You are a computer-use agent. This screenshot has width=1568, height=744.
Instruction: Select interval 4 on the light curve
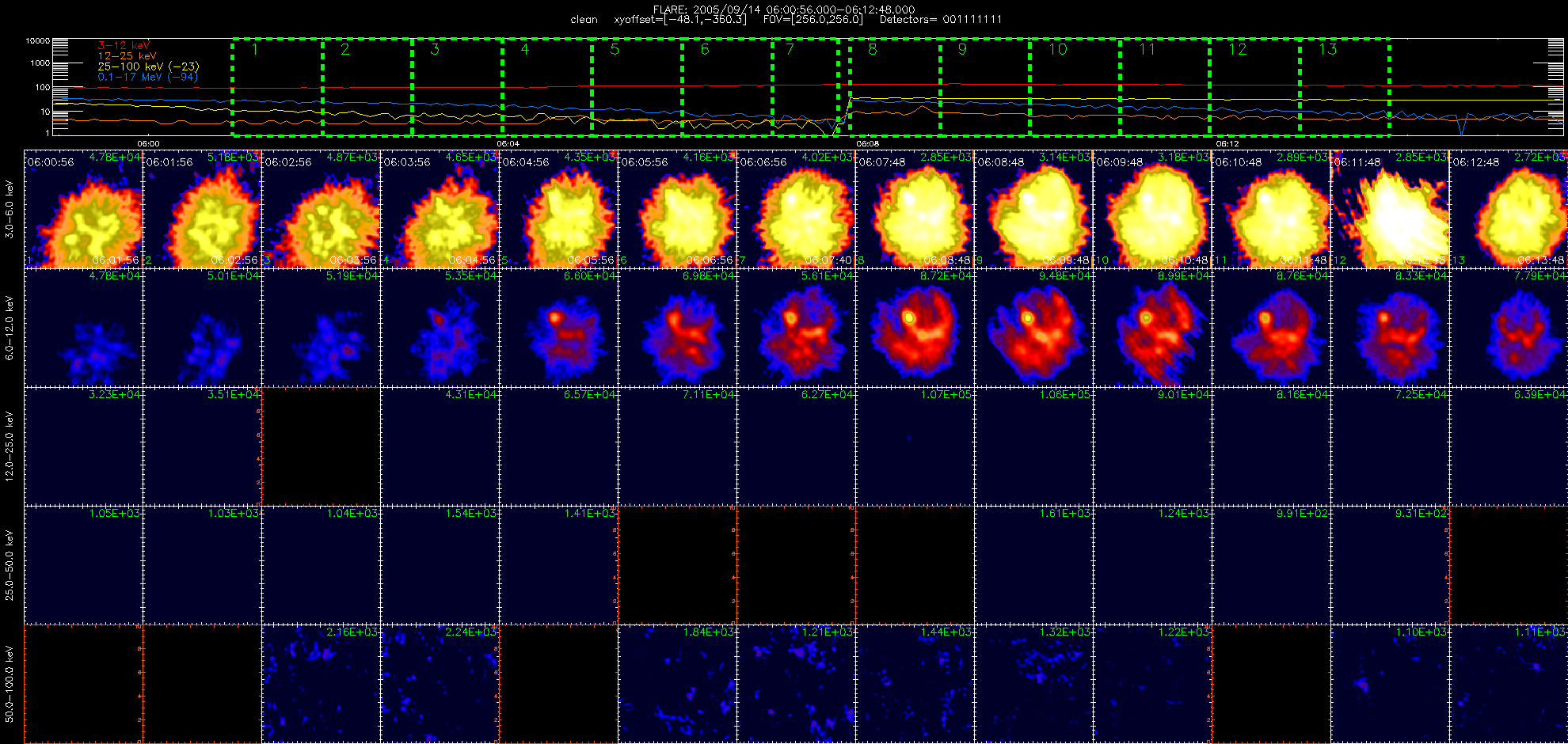tap(548, 87)
